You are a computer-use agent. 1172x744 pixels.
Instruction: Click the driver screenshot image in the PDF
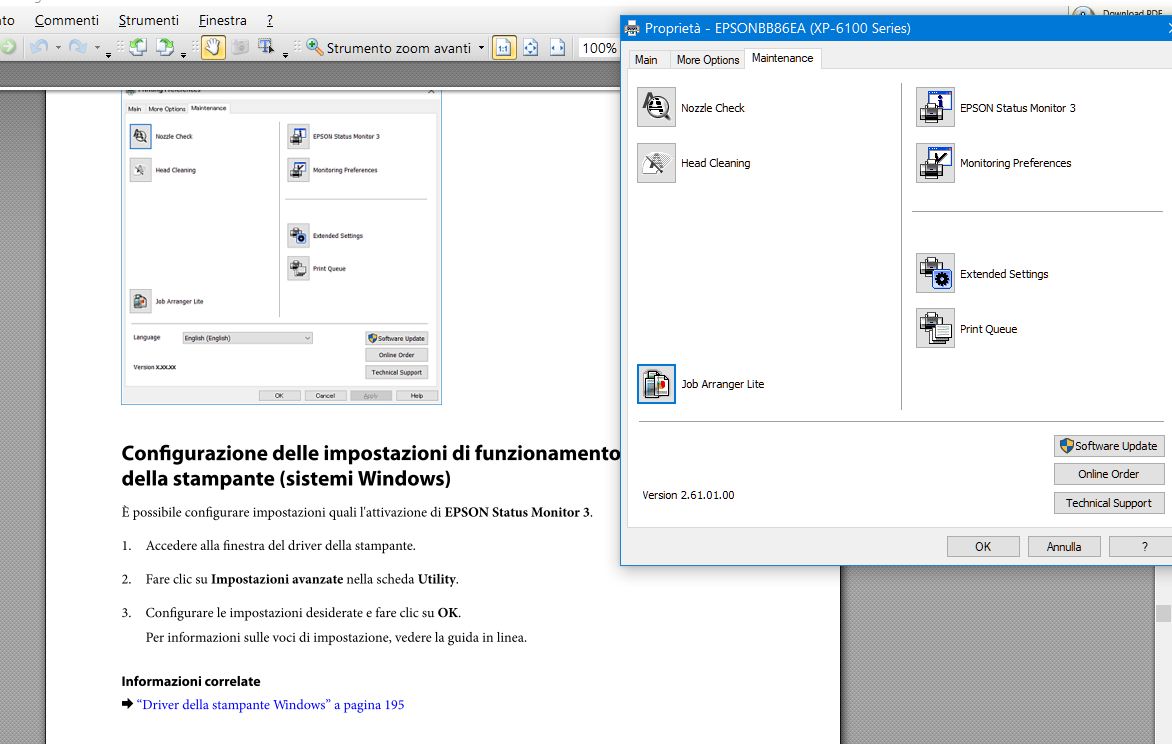(x=281, y=247)
